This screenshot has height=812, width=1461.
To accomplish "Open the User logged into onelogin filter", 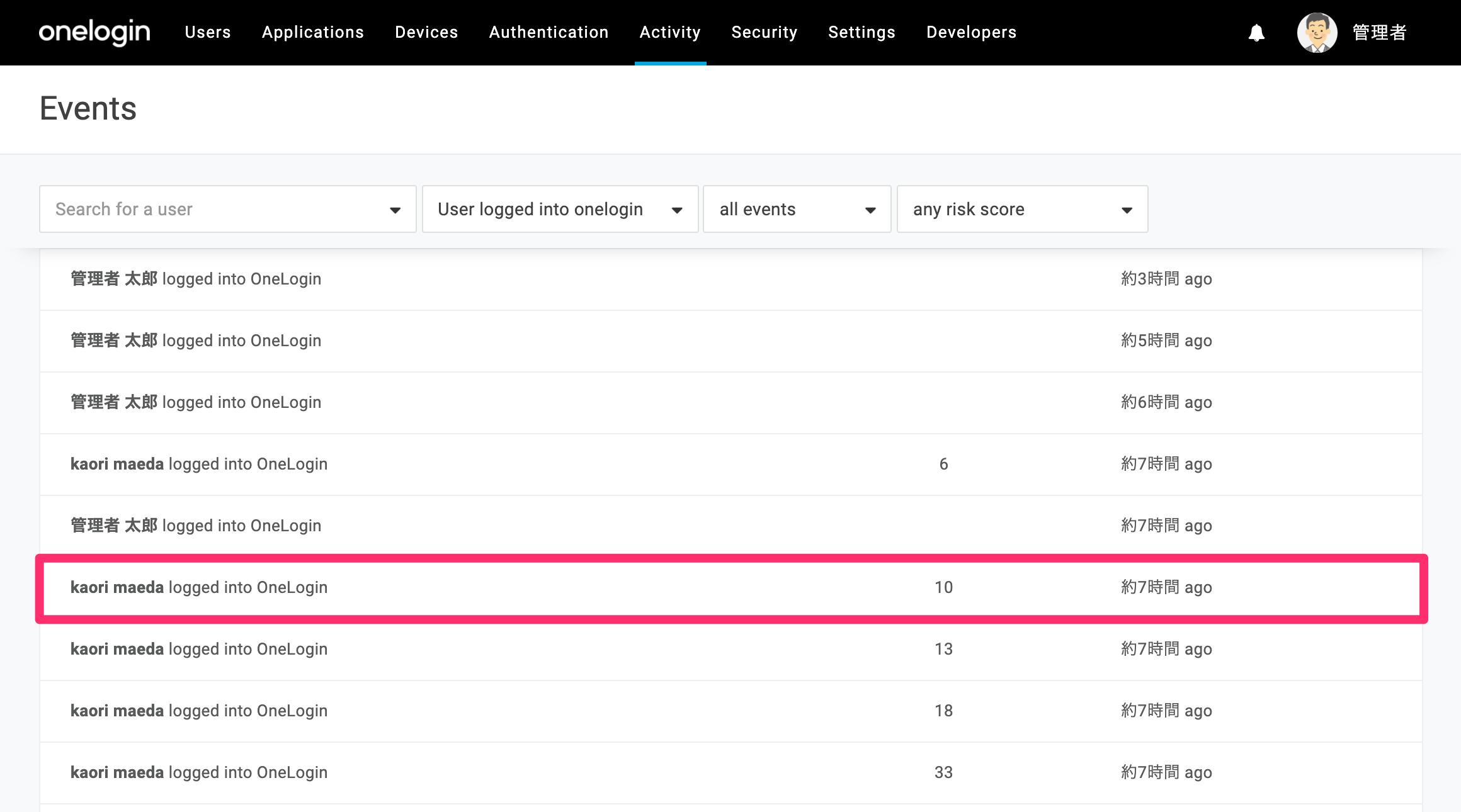I will 560,209.
